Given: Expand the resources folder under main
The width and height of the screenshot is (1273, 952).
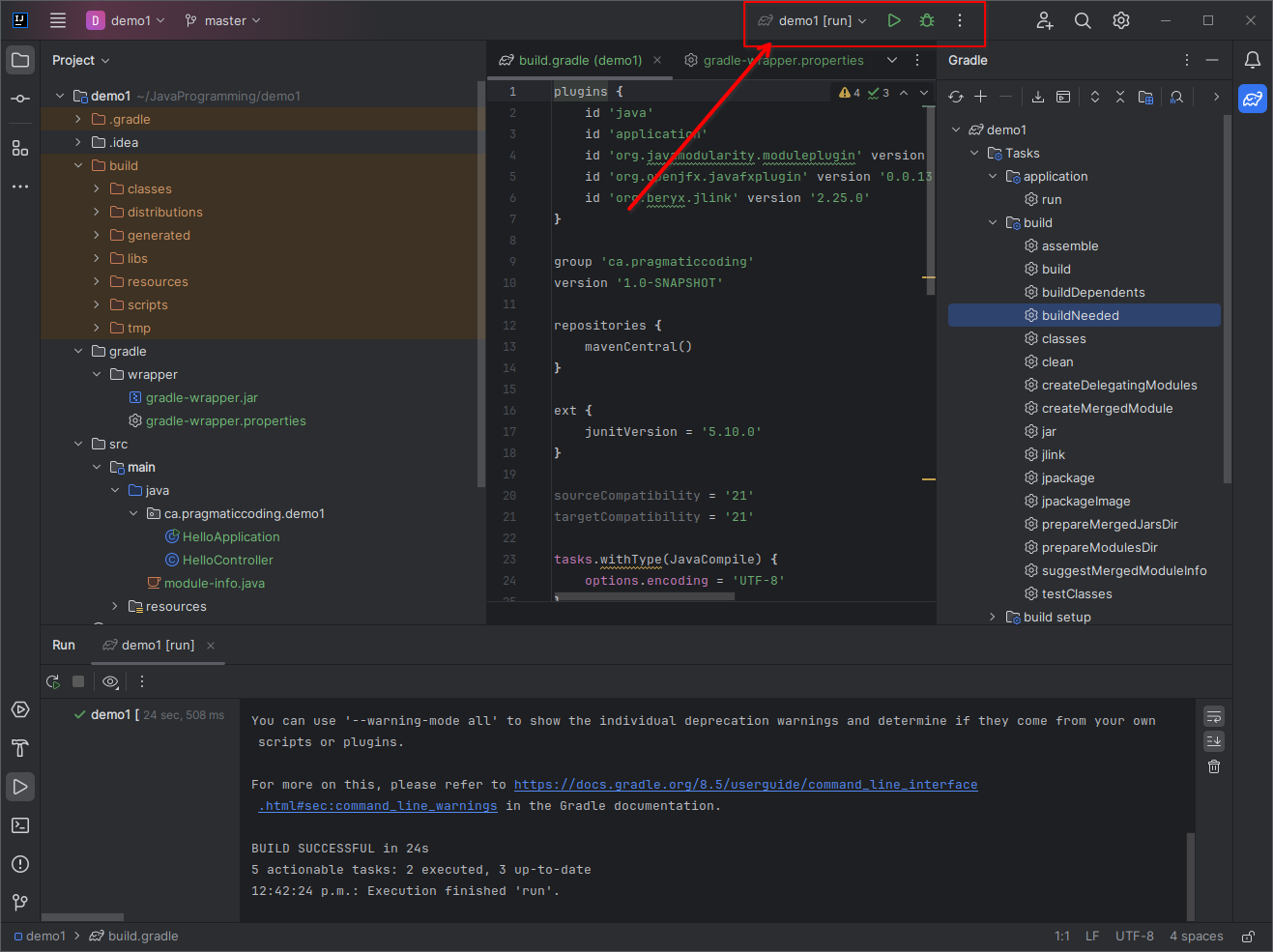Looking at the screenshot, I should coord(115,607).
